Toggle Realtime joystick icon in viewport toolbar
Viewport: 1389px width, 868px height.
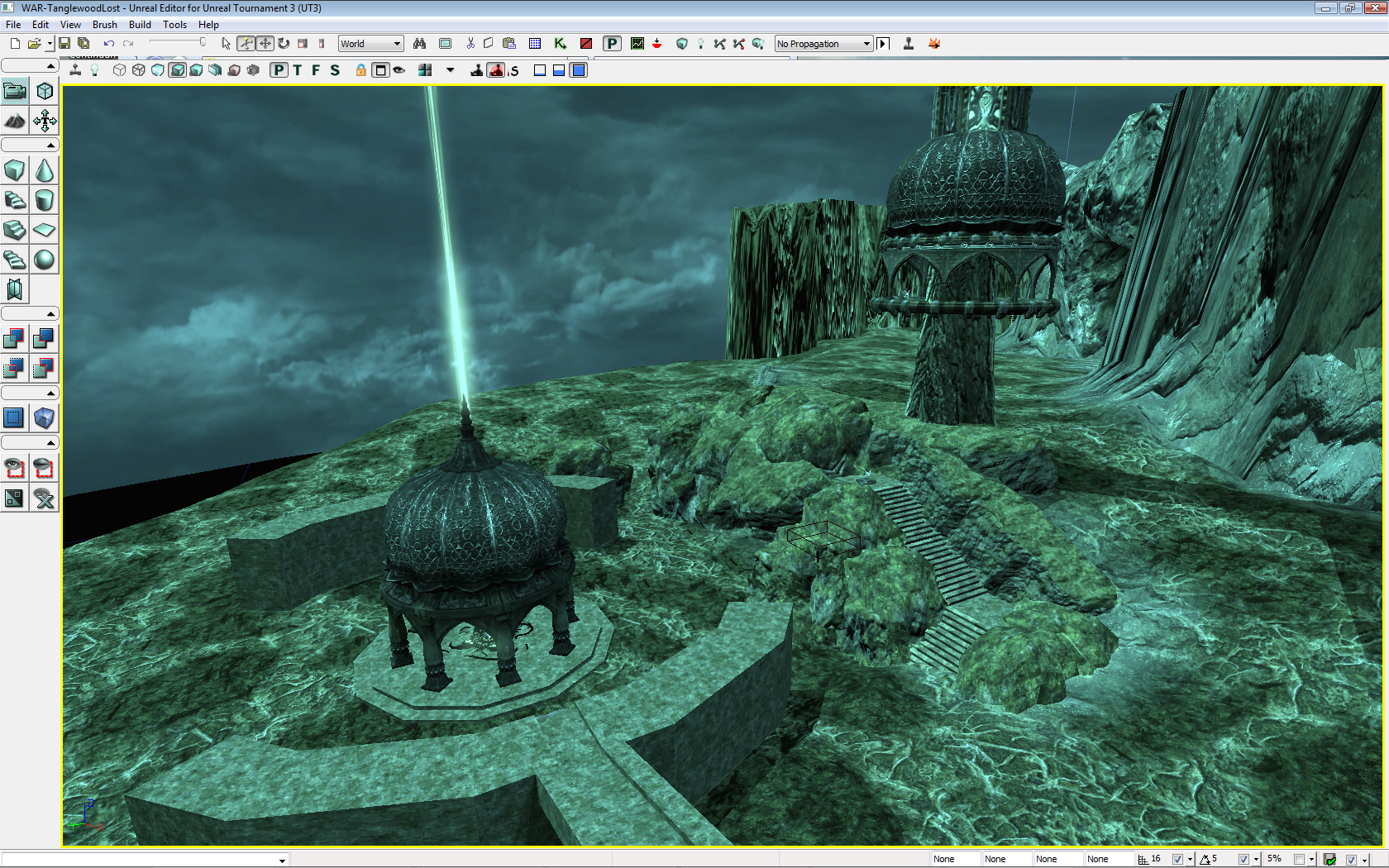(x=75, y=70)
